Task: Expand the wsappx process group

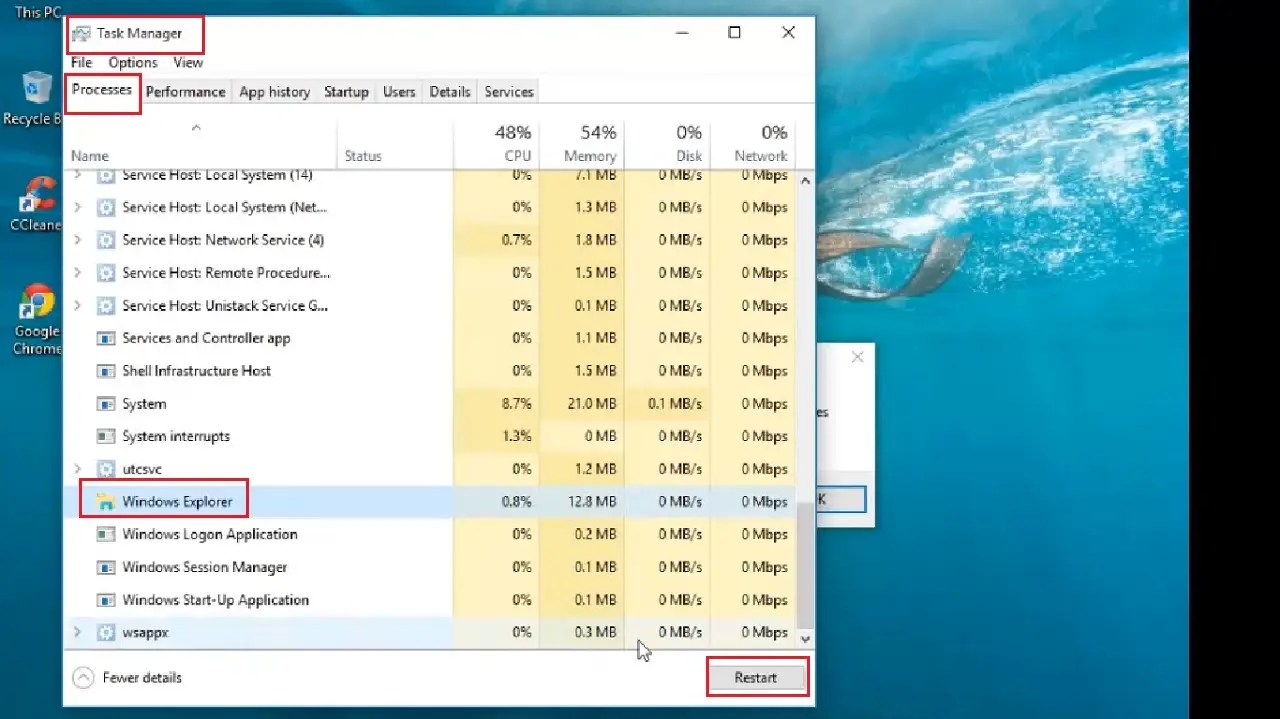Action: pos(77,632)
